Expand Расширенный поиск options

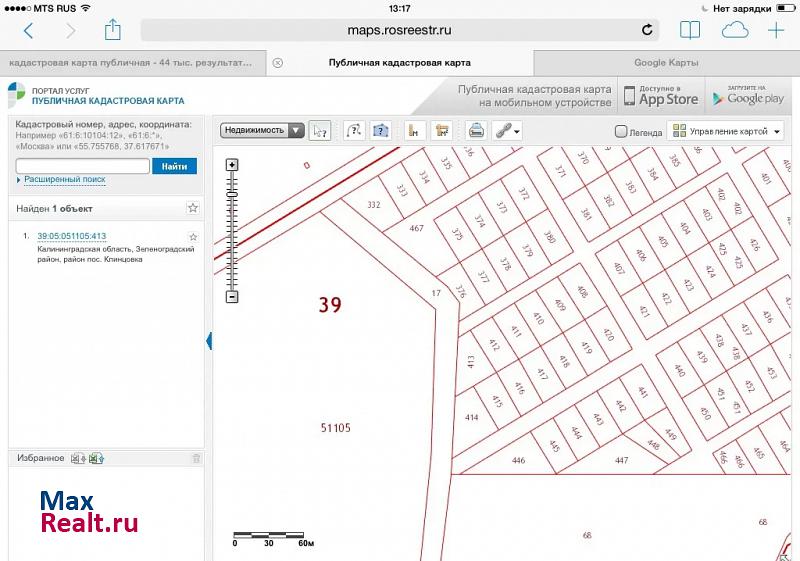(x=64, y=180)
